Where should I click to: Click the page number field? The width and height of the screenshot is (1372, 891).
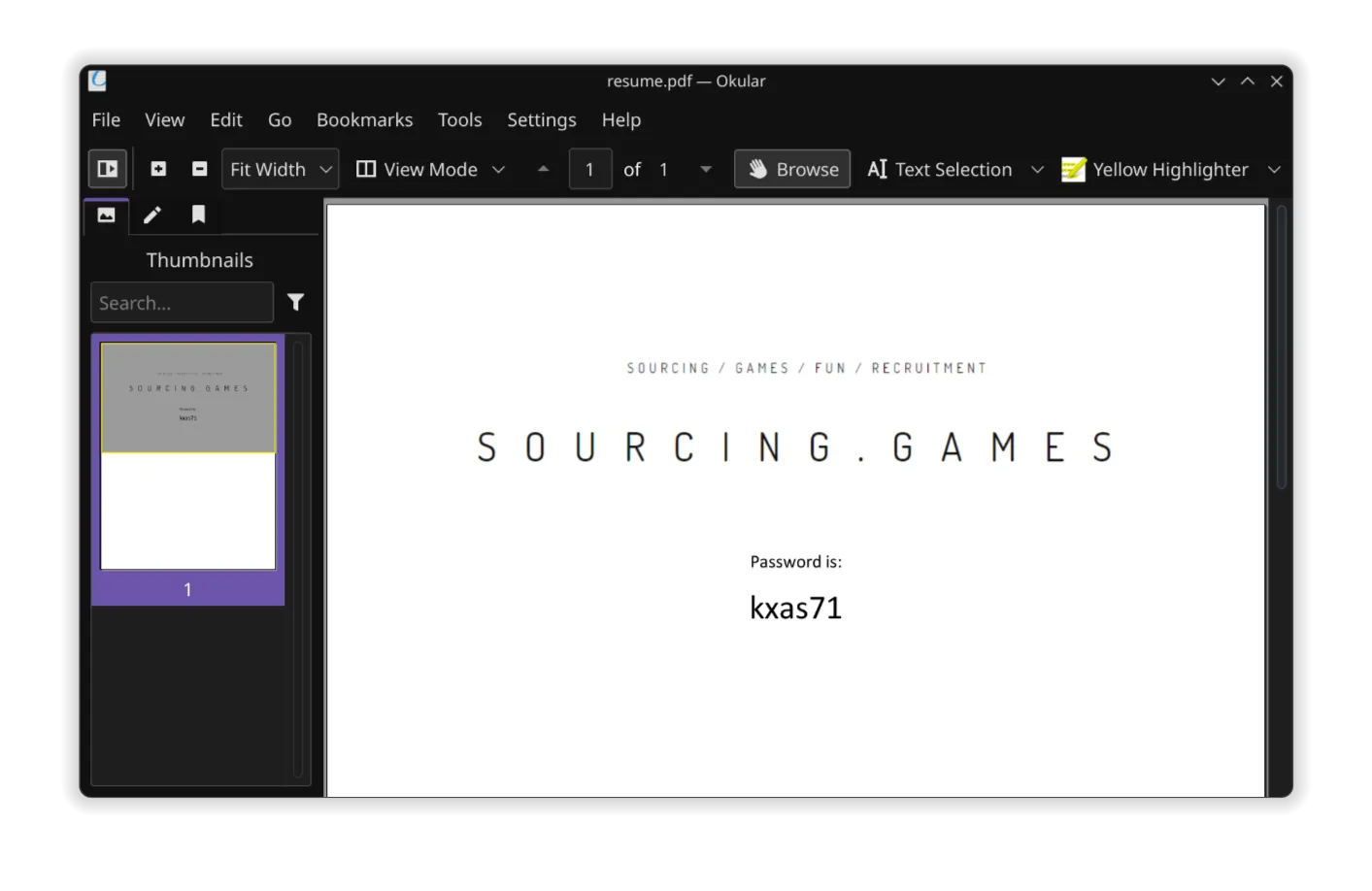coord(589,169)
